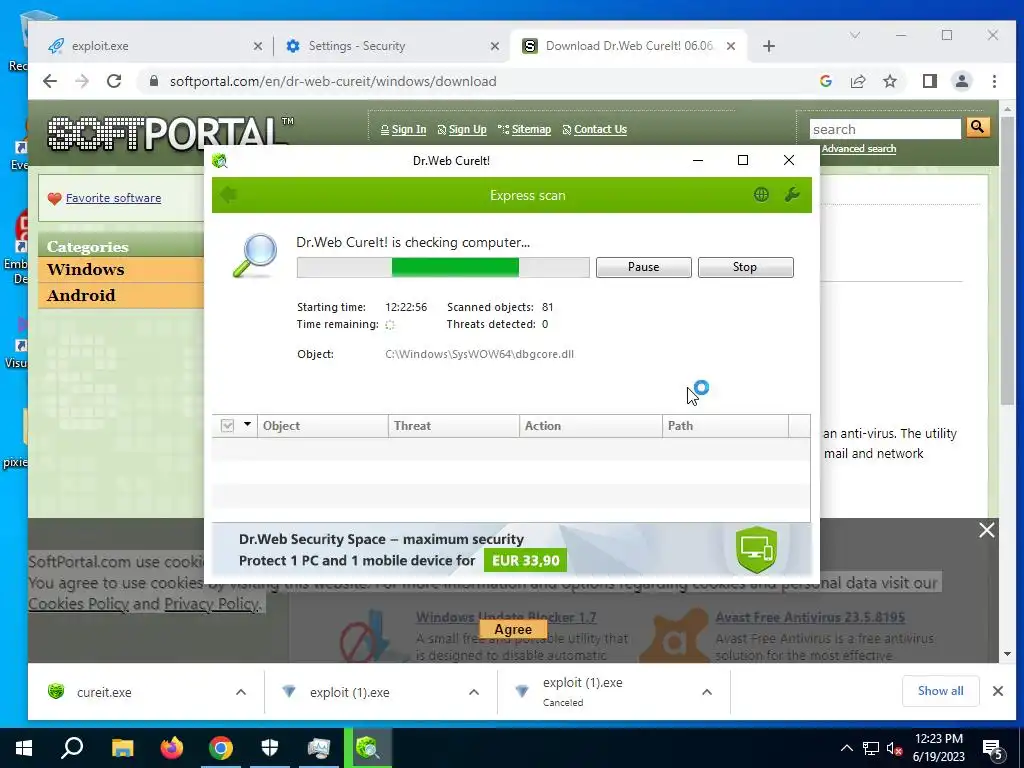Viewport: 1024px width, 768px height.
Task: Click EUR 33,90 price badge
Action: (525, 560)
